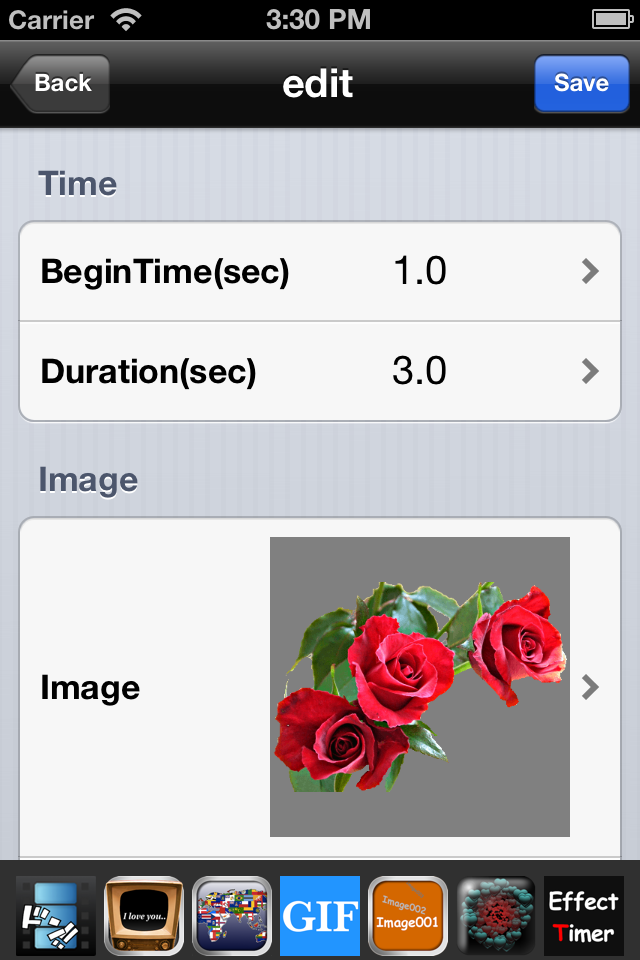Tap the retro TV 'I love you..' icon
The height and width of the screenshot is (960, 640).
(144, 915)
